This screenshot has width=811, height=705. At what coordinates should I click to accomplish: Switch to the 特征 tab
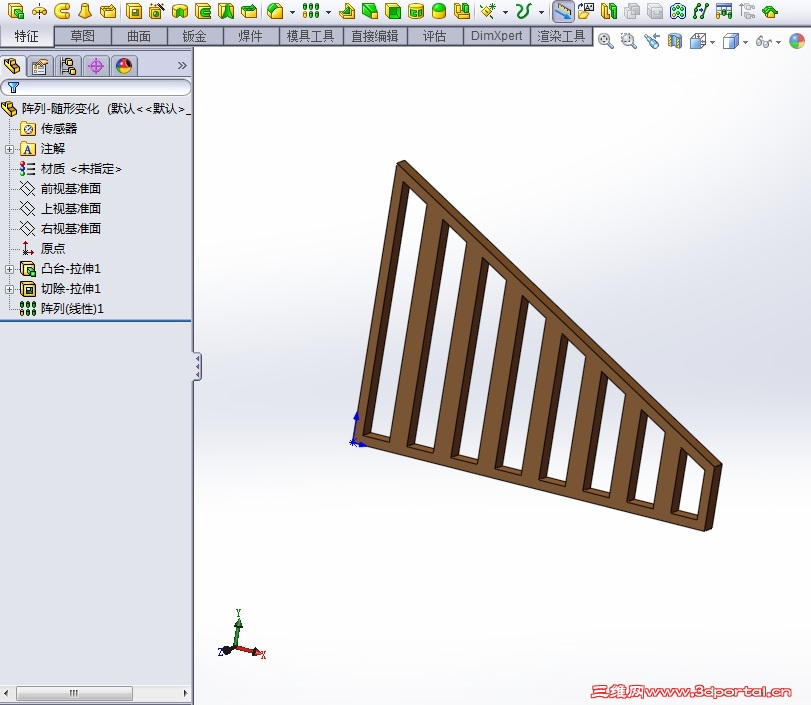tap(27, 36)
